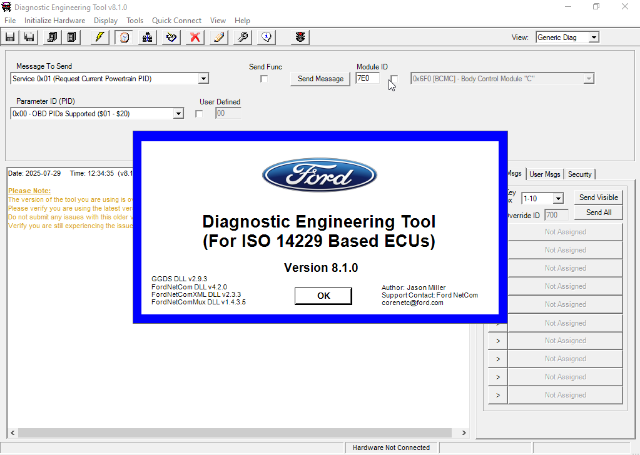Click the Send Message button

pos(320,79)
